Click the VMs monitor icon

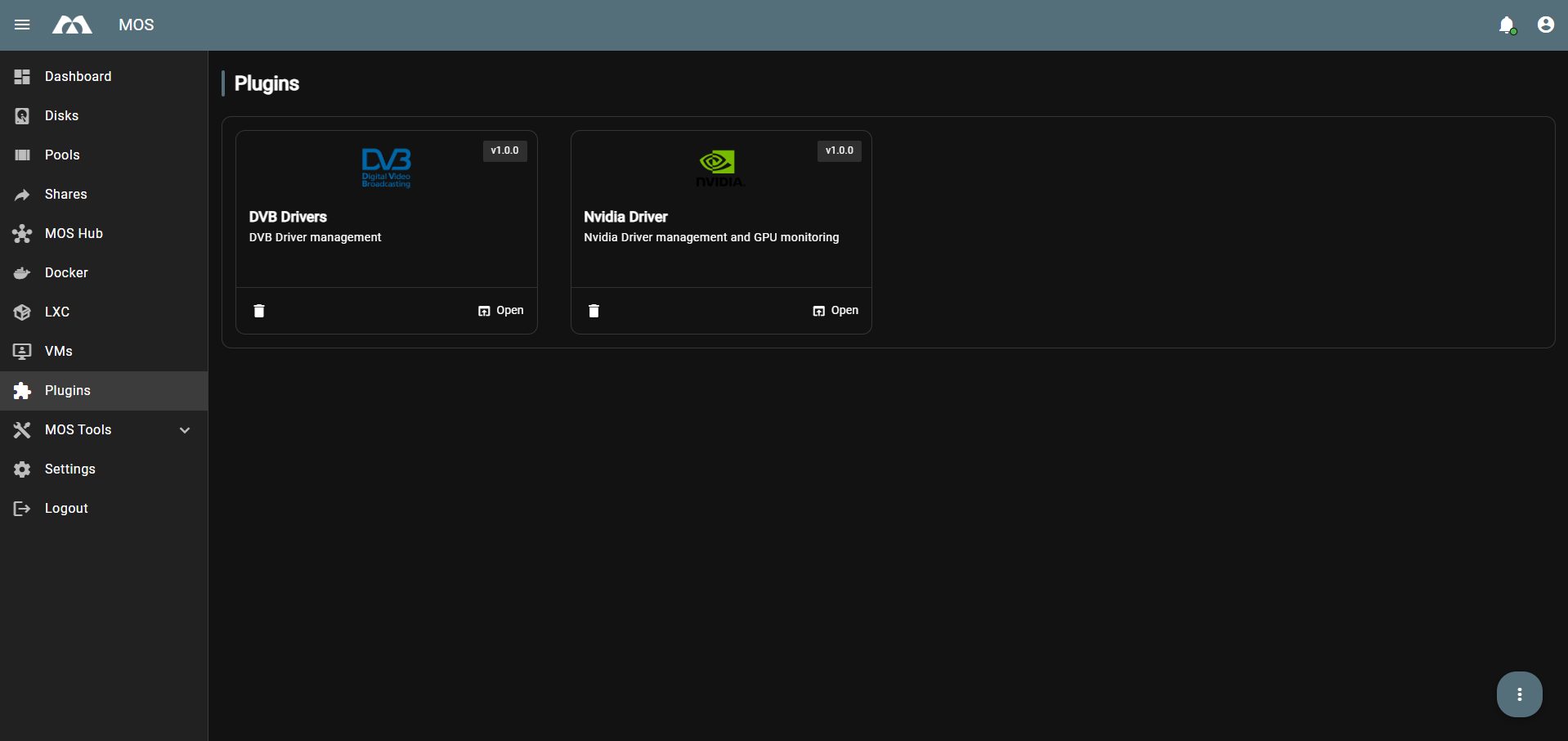click(22, 351)
